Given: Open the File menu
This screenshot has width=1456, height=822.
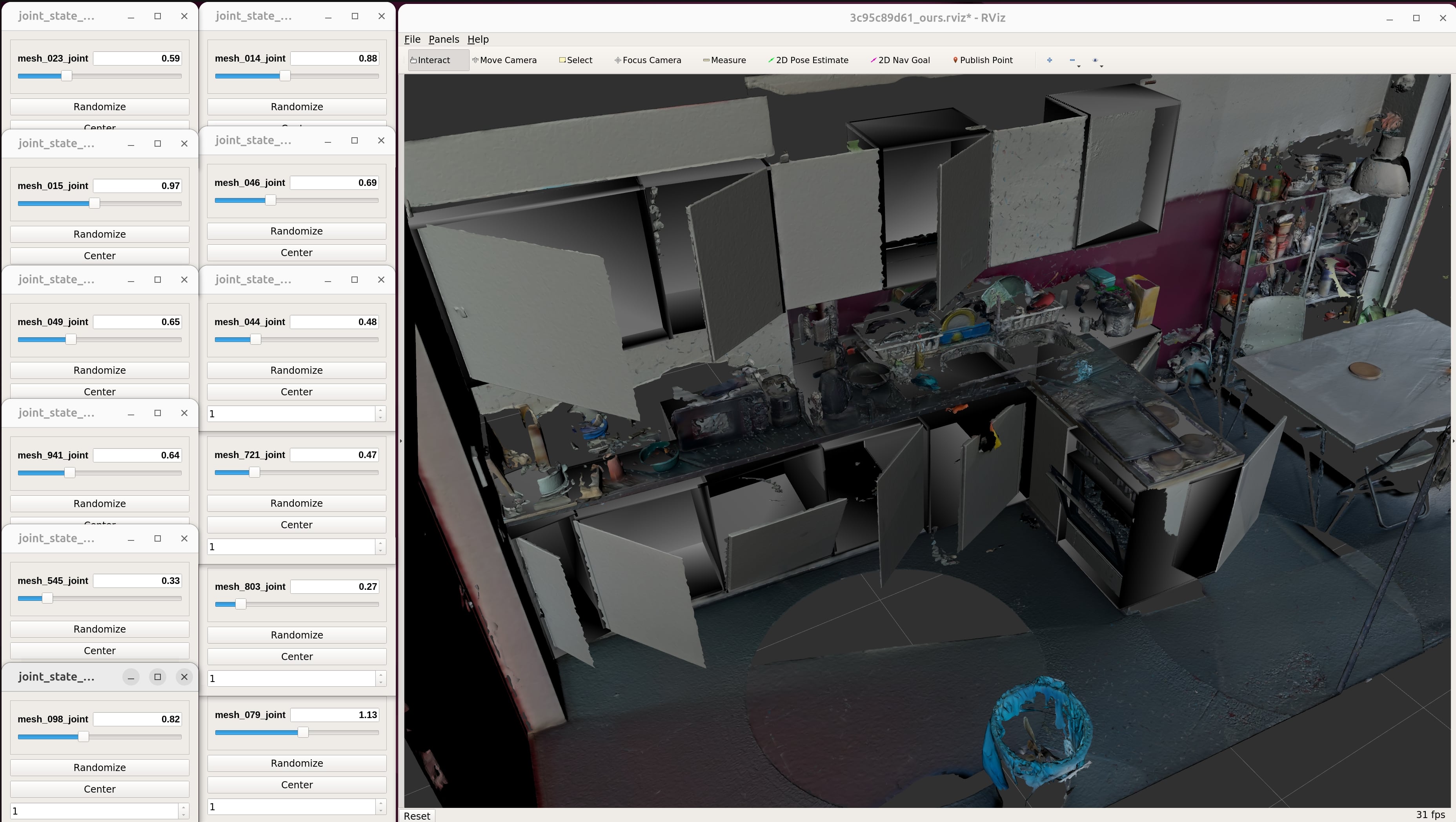Looking at the screenshot, I should pyautogui.click(x=412, y=39).
